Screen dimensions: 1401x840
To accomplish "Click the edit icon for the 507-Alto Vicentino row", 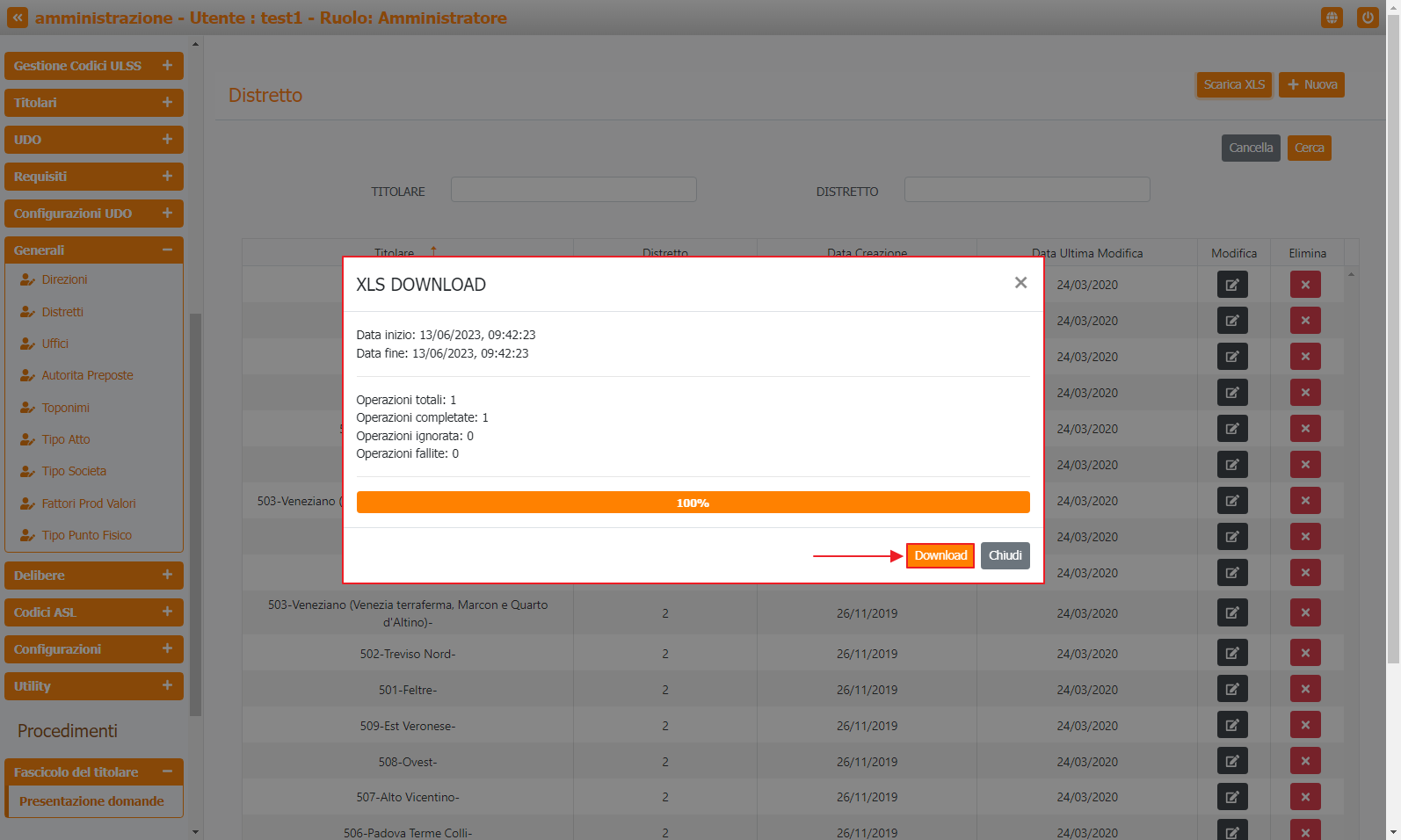I will tap(1232, 797).
